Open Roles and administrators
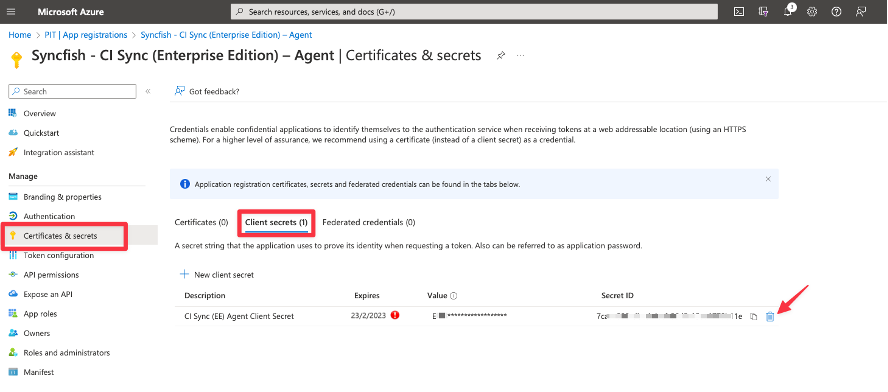The image size is (888, 392). pos(67,353)
